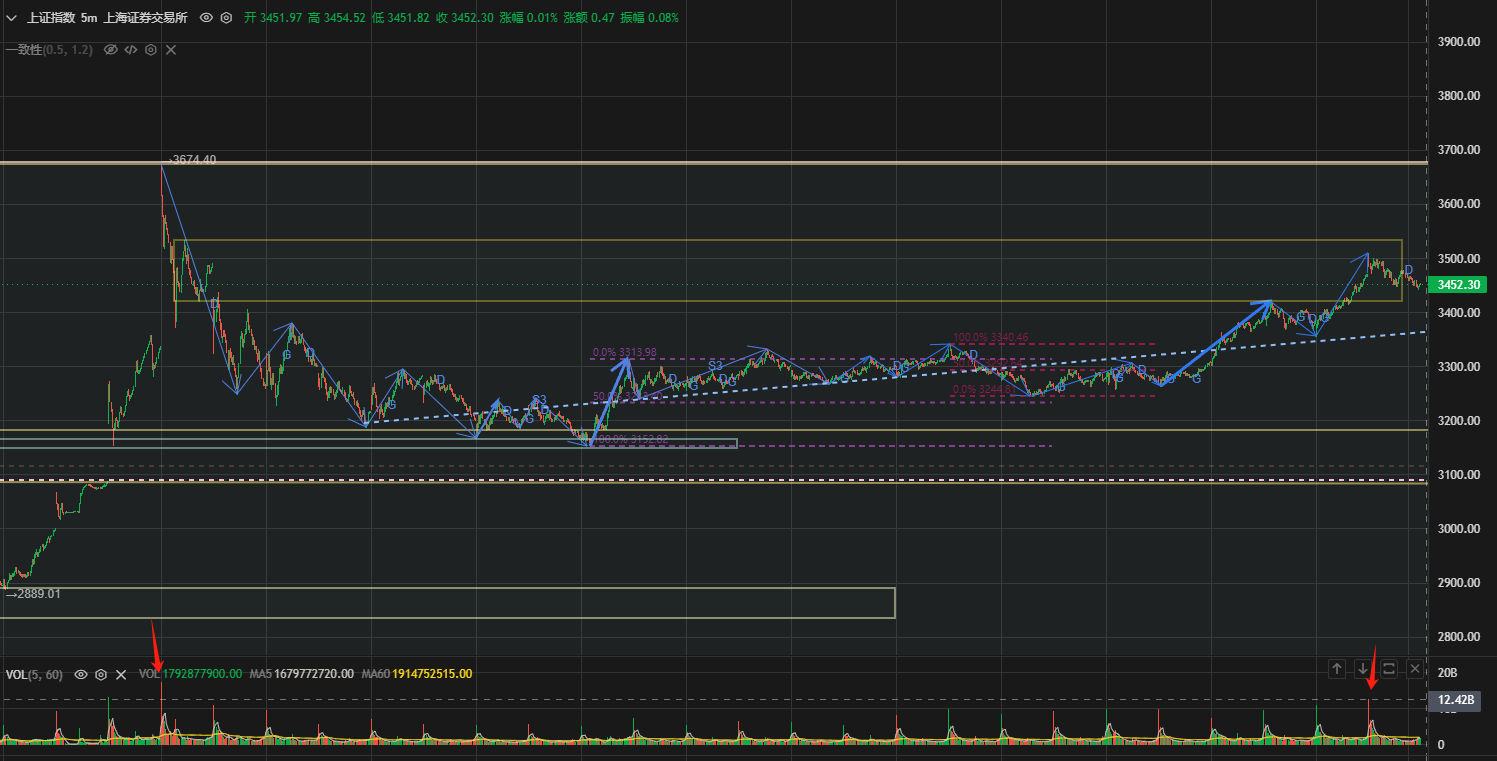
Task: Open 一致性 indicator settings
Action: click(x=151, y=49)
